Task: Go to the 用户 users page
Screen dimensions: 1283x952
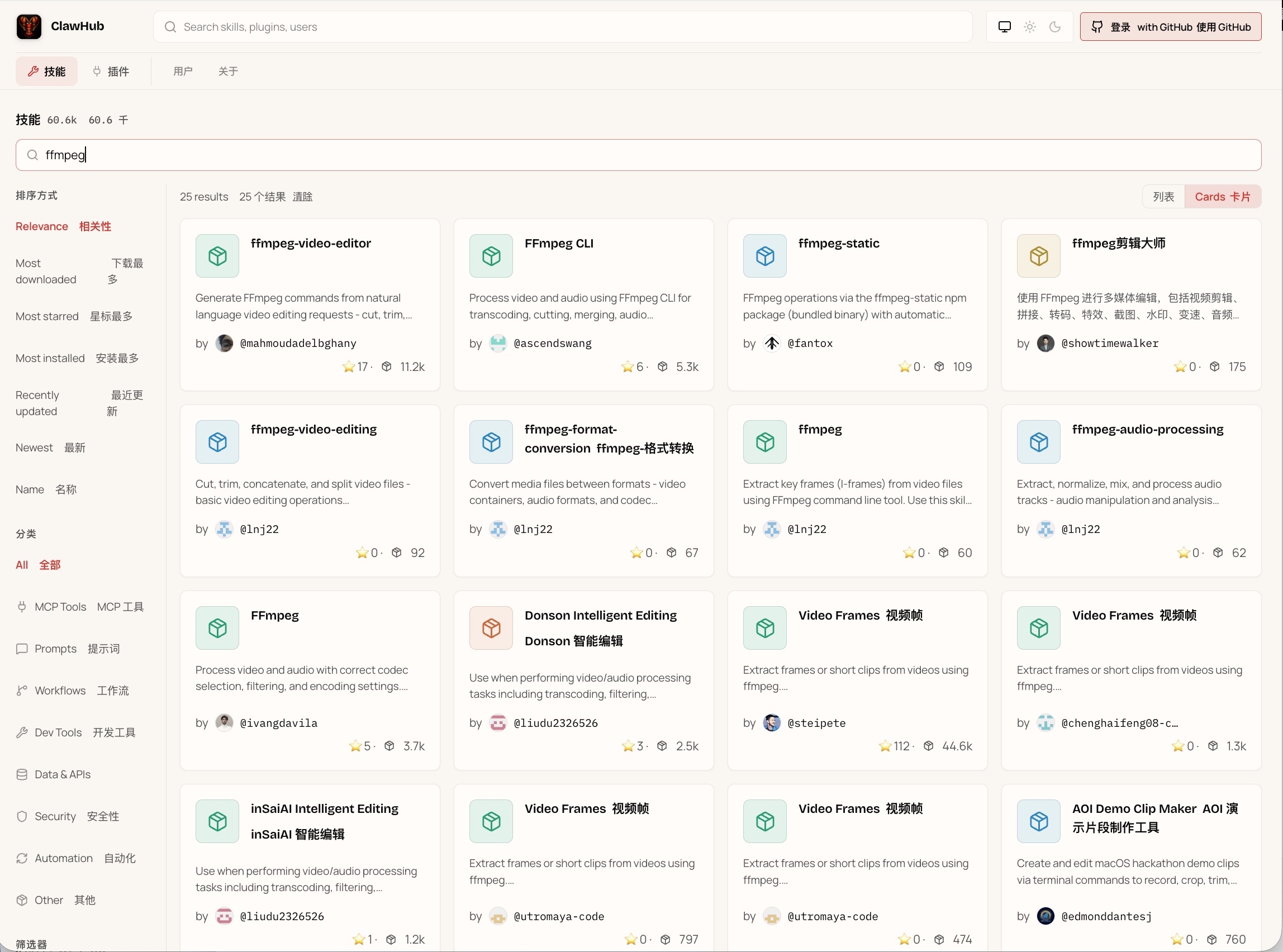Action: point(183,72)
